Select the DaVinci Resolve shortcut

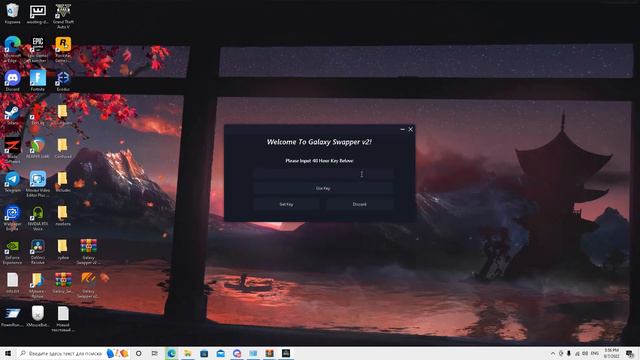point(38,251)
